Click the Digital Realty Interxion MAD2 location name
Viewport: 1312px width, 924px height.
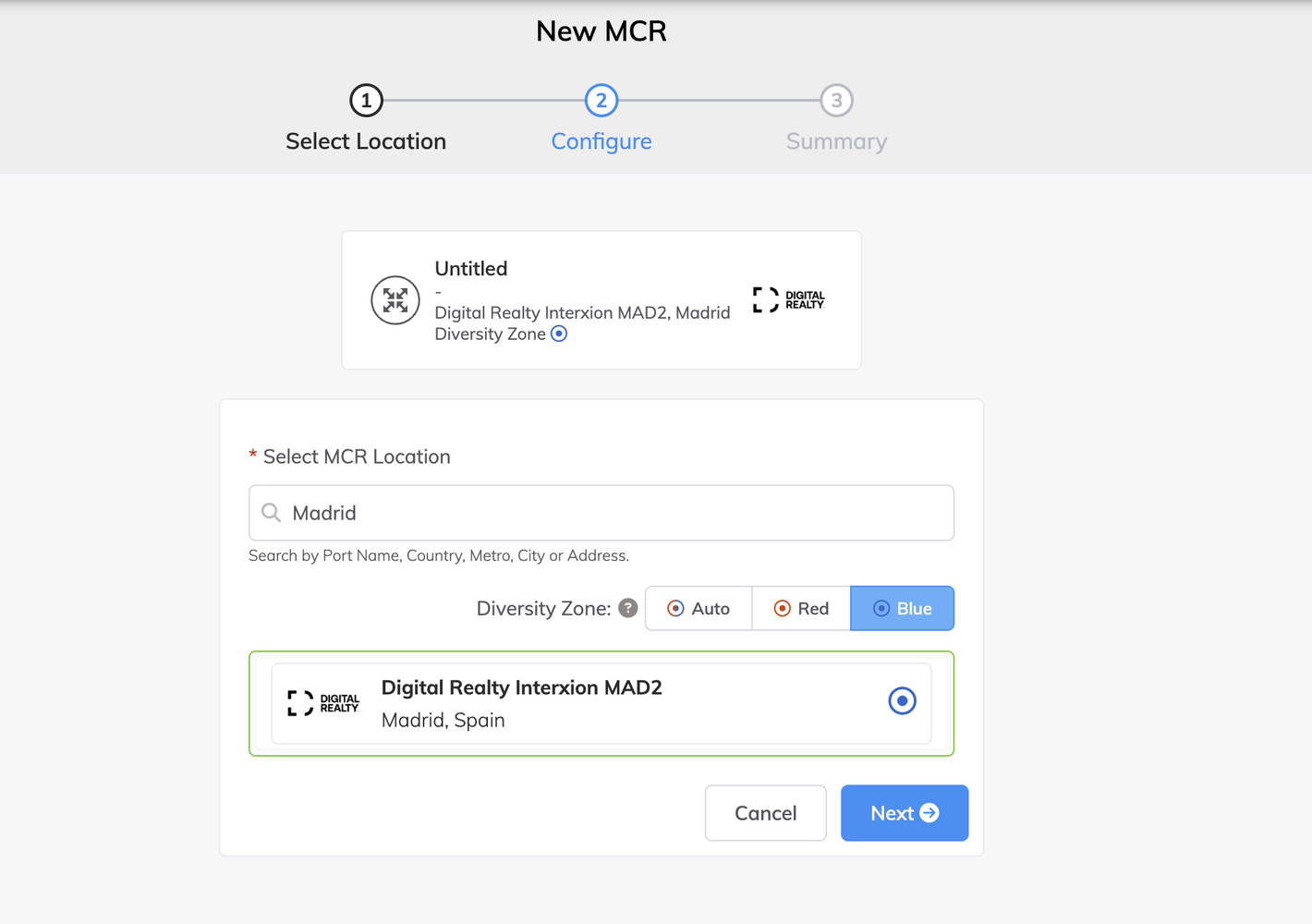tap(522, 687)
